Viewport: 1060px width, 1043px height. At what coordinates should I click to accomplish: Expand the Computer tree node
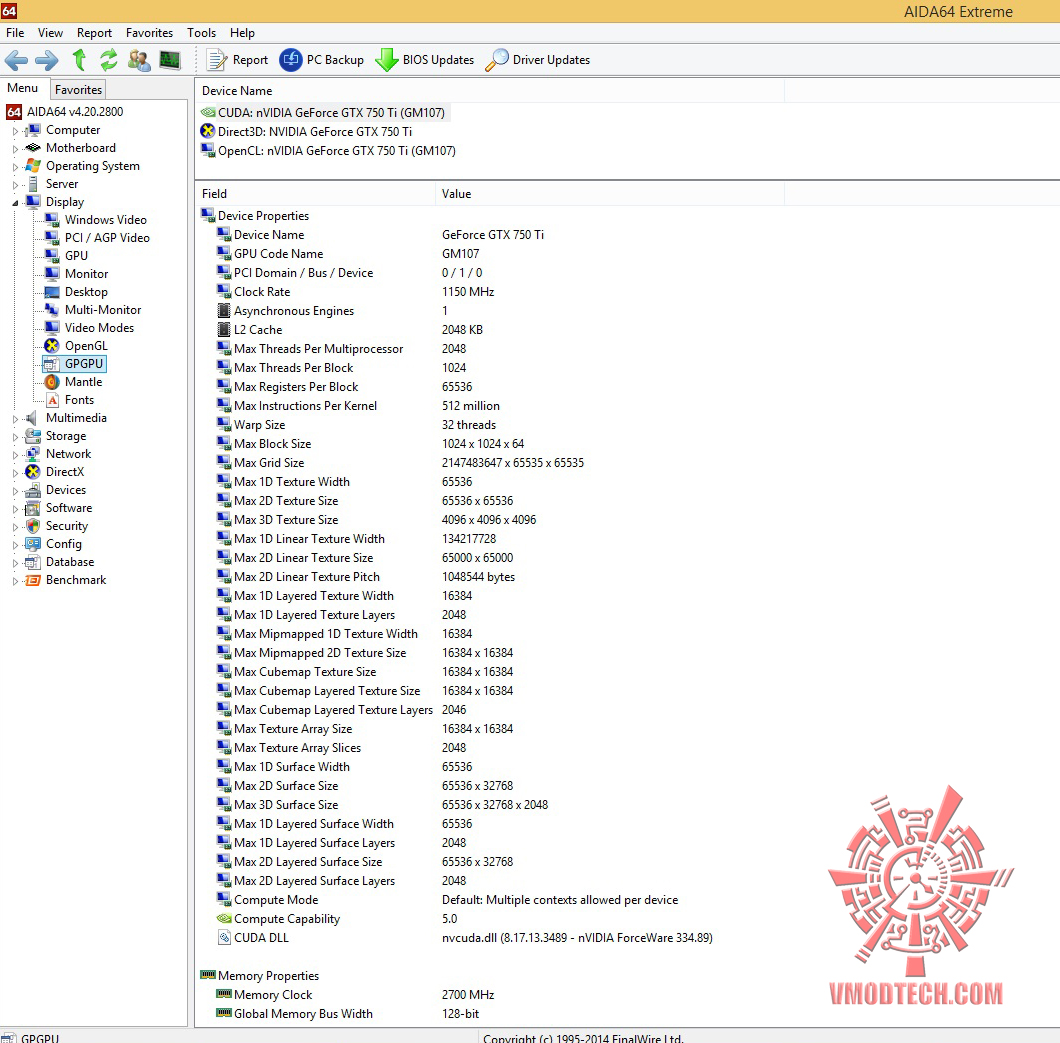coord(15,130)
